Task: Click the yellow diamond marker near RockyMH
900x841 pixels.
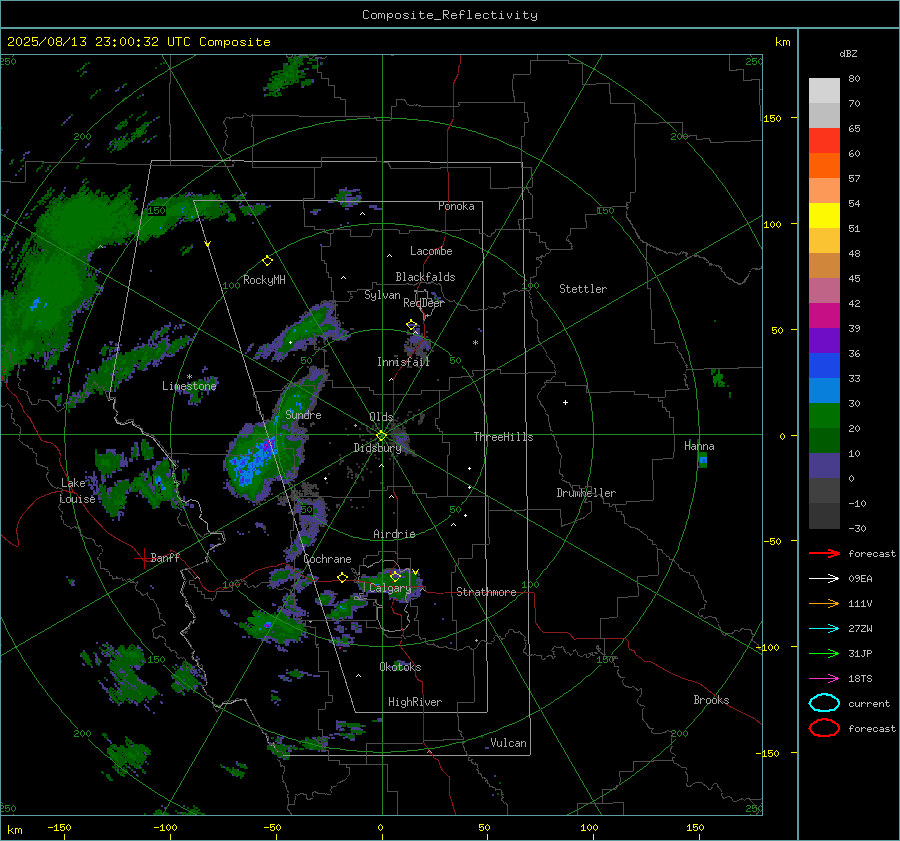Action: [x=267, y=261]
